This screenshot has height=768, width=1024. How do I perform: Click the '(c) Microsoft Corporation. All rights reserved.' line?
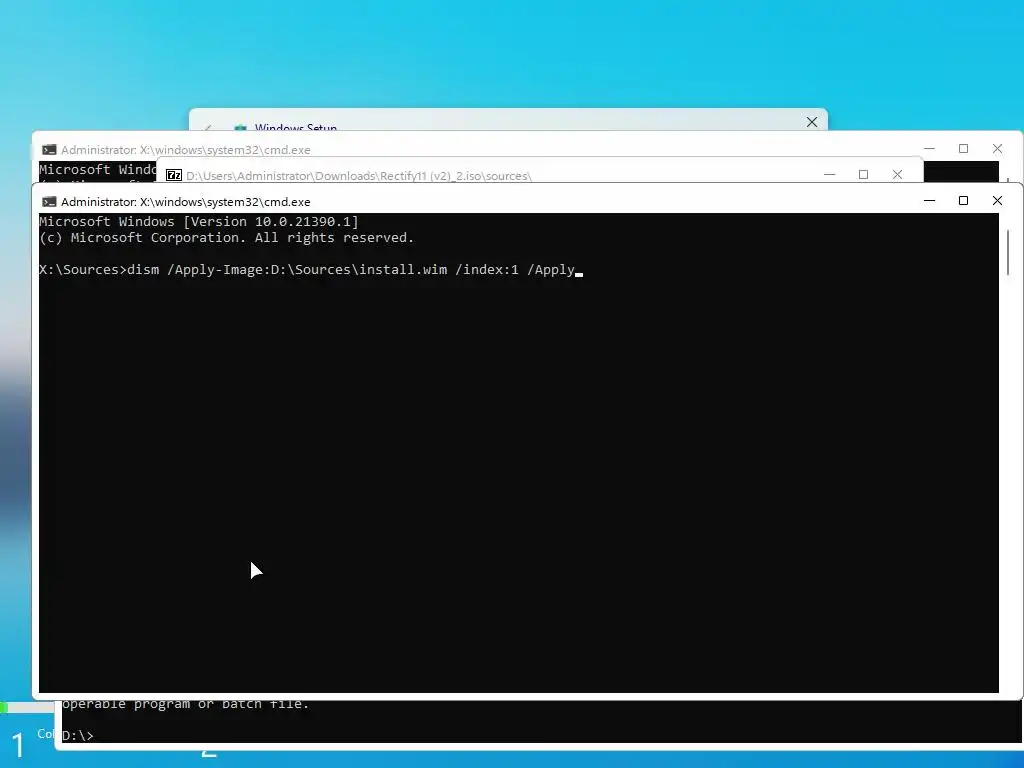227,238
